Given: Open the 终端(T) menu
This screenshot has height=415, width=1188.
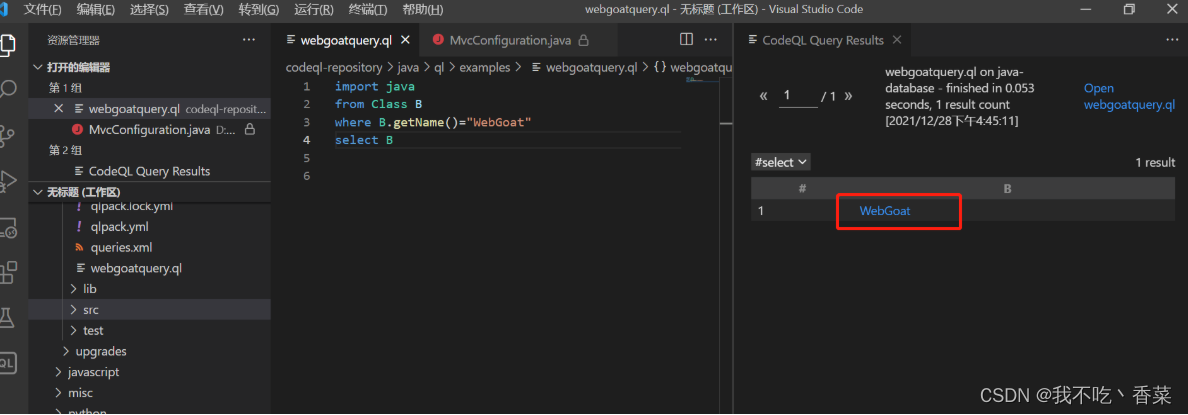Looking at the screenshot, I should (x=367, y=9).
